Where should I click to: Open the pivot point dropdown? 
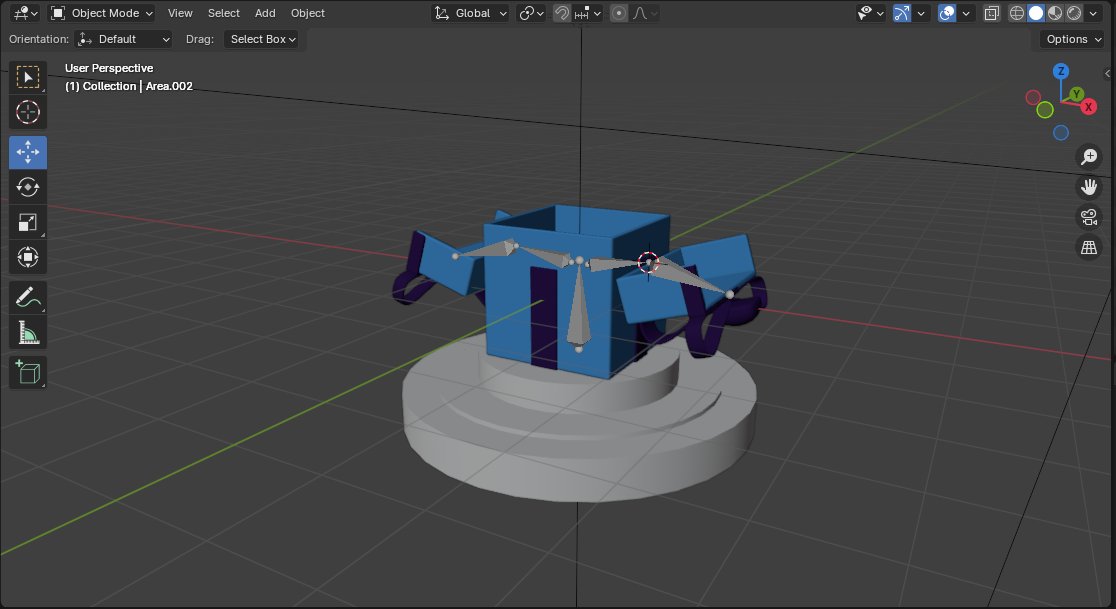coord(531,13)
